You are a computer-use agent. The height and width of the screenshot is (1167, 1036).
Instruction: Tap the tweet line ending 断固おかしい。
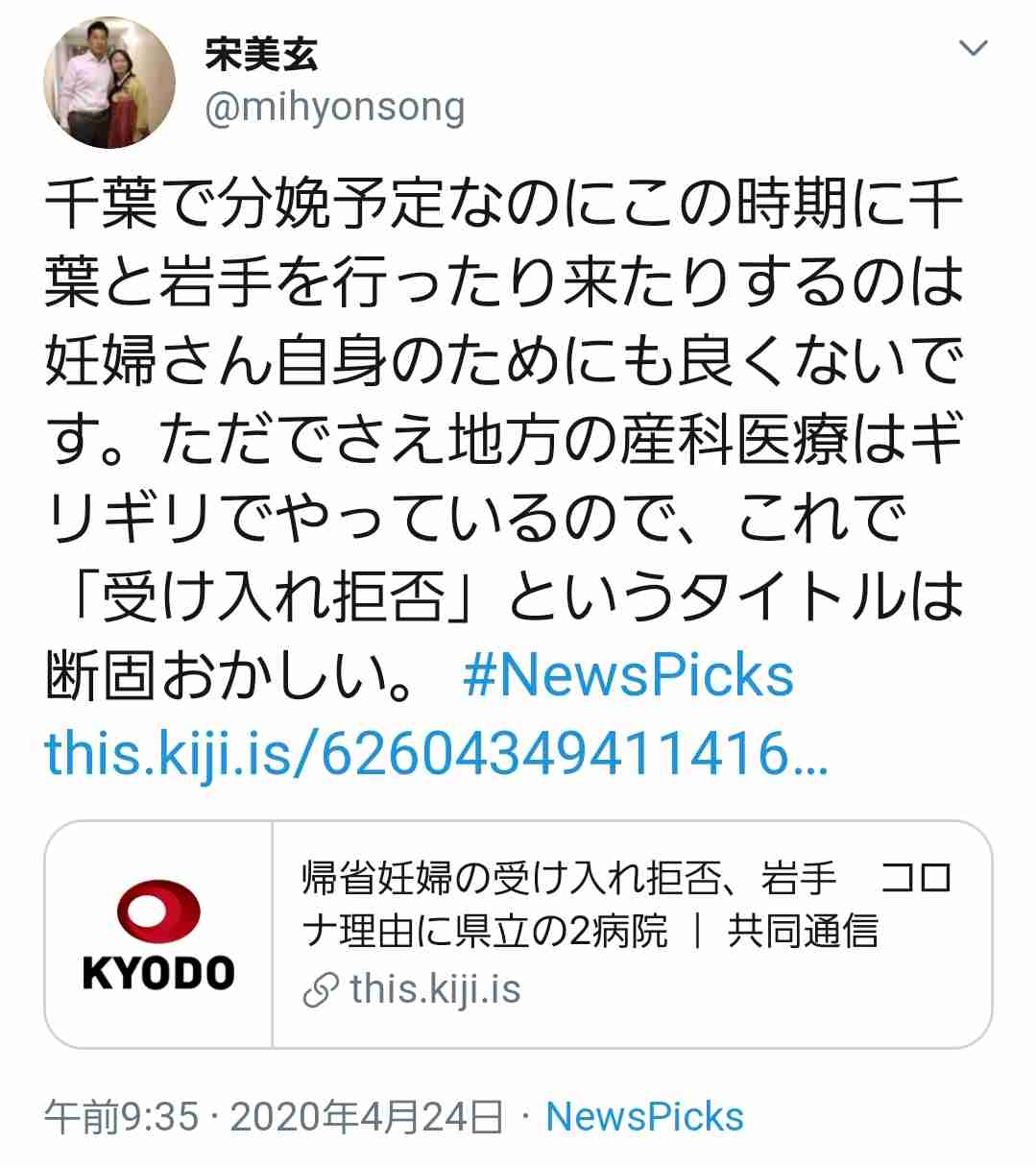(231, 675)
